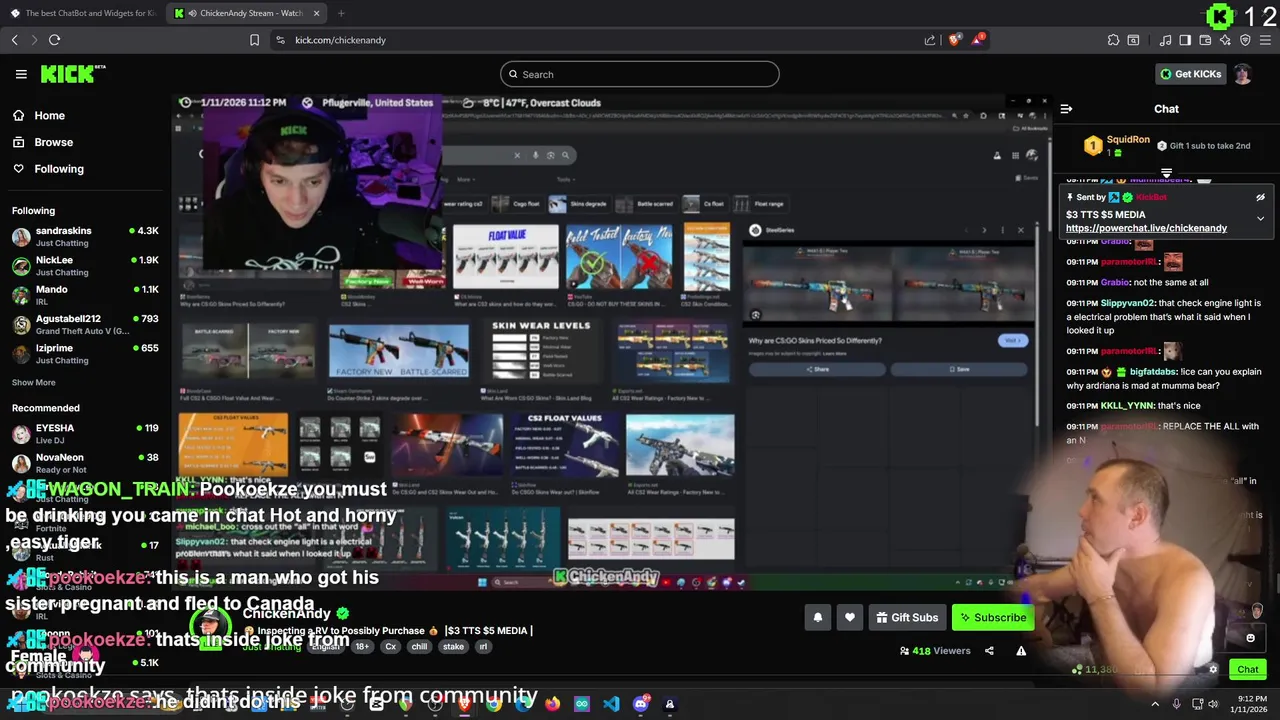Open the Brave VPN shield icon
The image size is (1280, 720).
[1245, 40]
